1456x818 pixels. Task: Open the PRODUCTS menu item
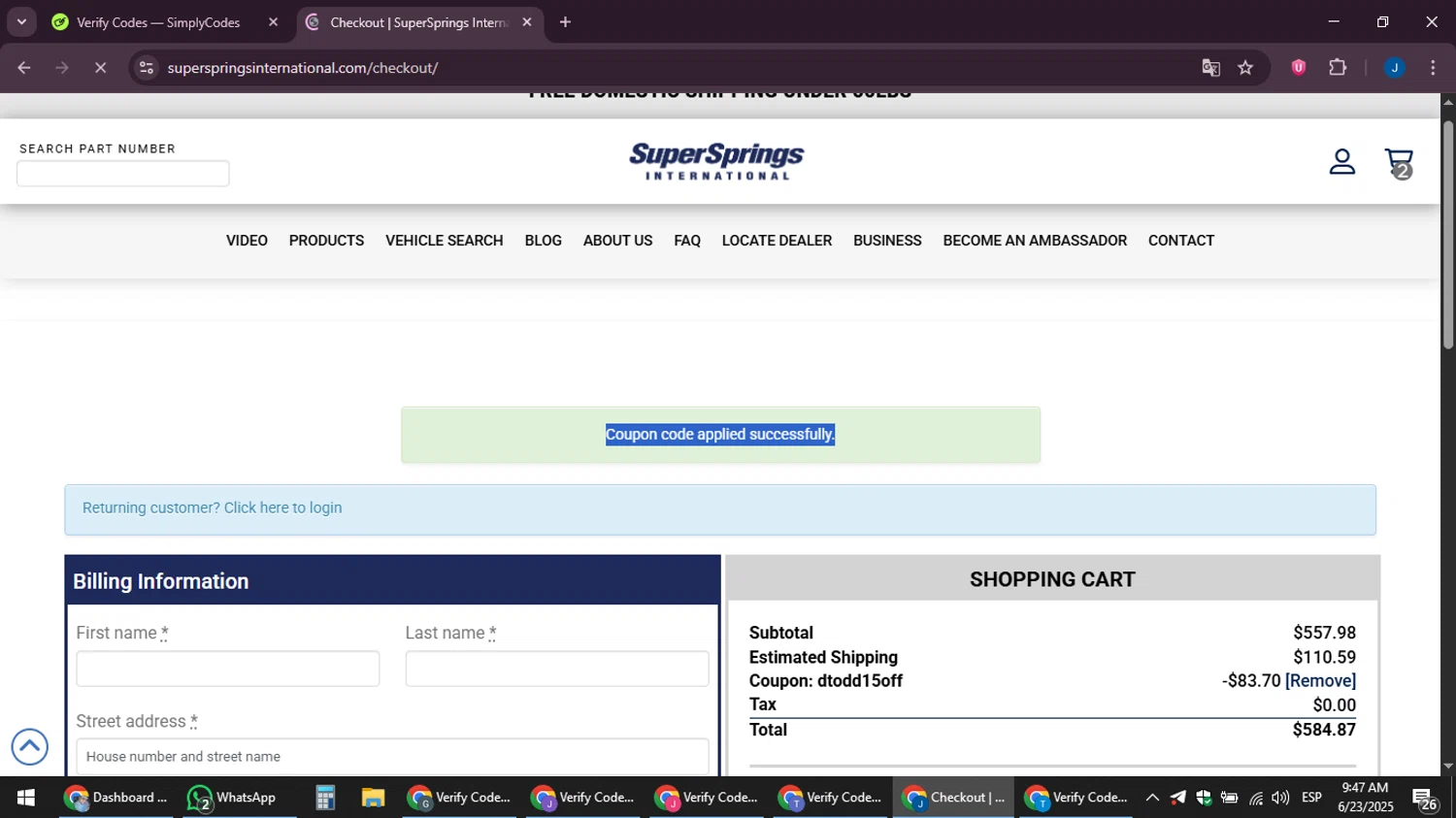(x=326, y=241)
